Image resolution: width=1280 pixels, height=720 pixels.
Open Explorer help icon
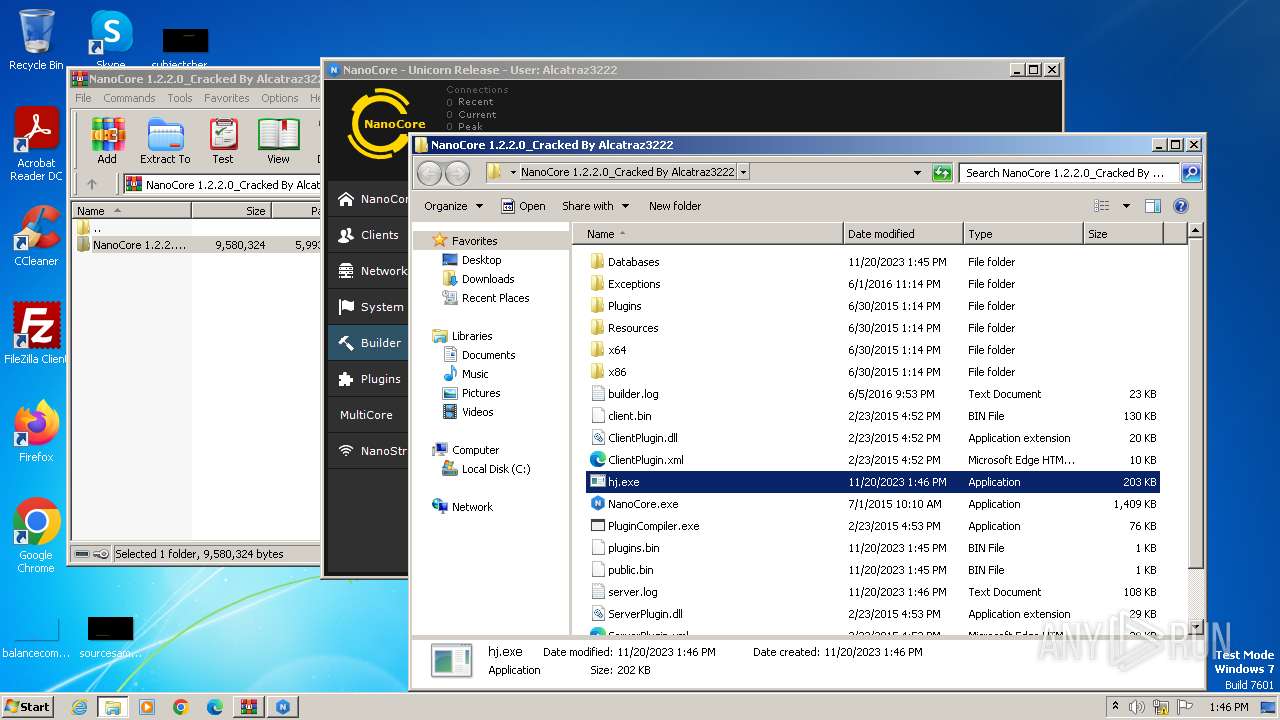1180,206
